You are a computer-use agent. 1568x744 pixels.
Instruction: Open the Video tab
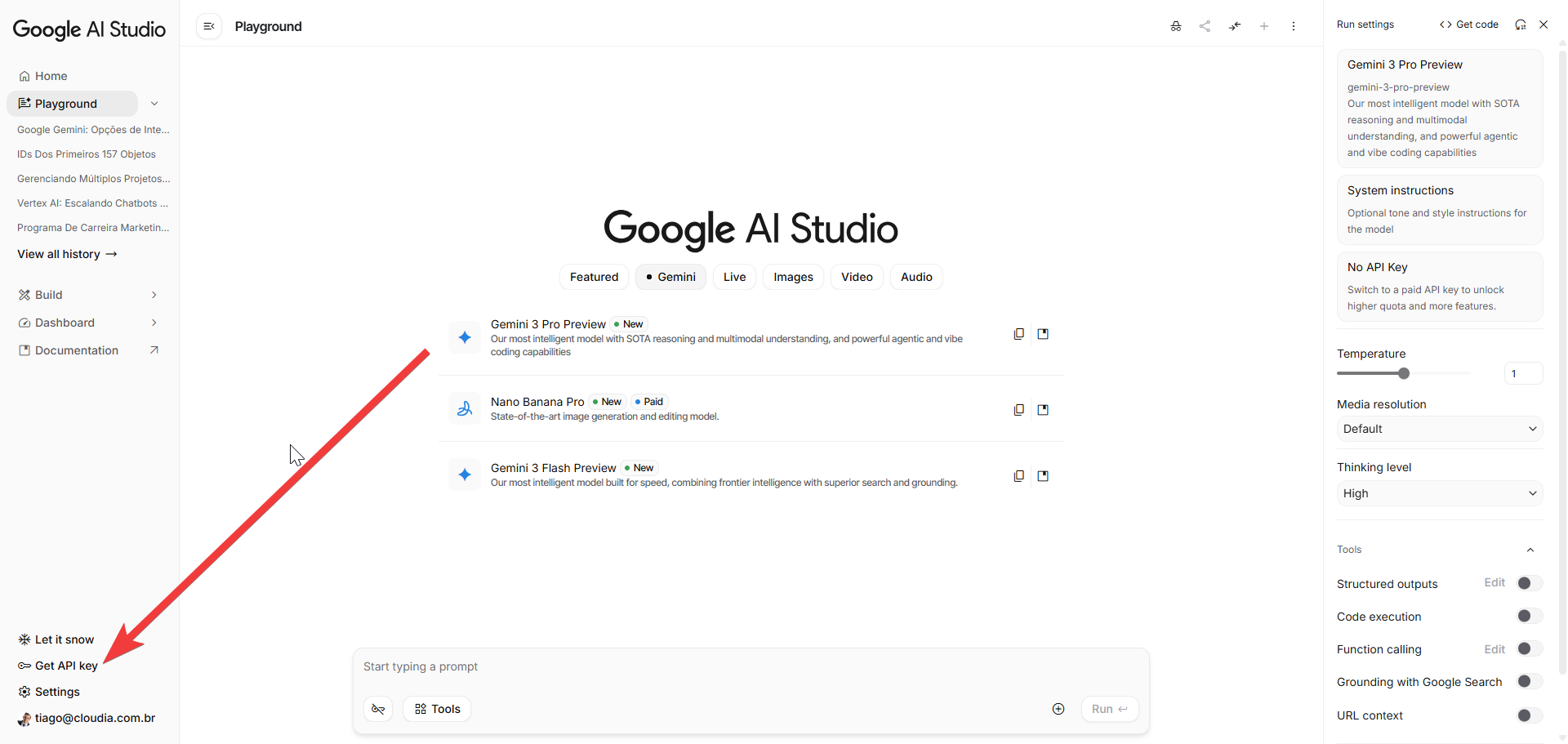857,277
